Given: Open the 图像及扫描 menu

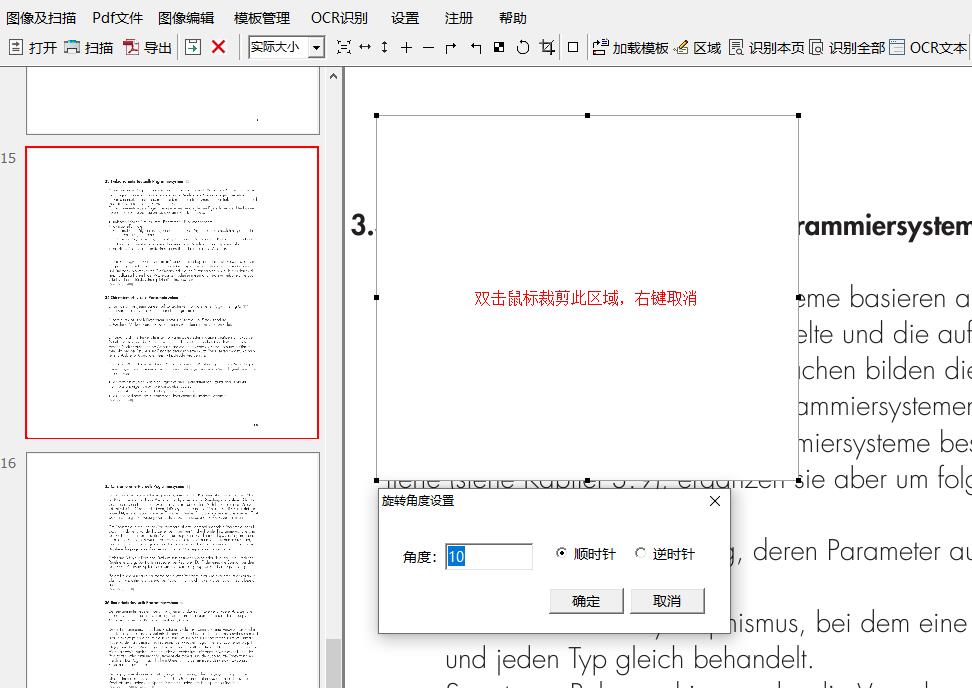Looking at the screenshot, I should [x=41, y=18].
